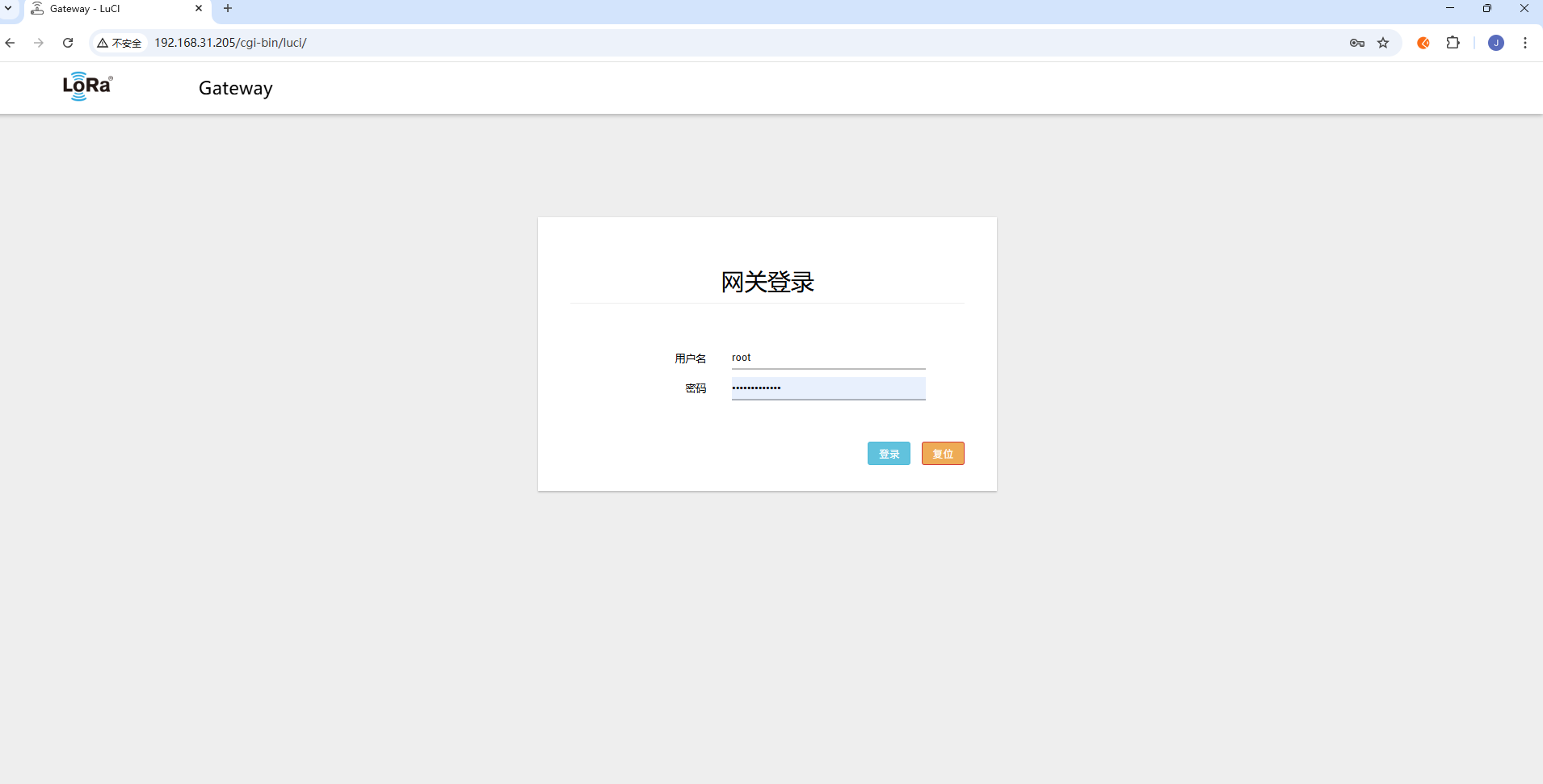
Task: Open the orange extension icon in toolbar
Action: (x=1423, y=43)
